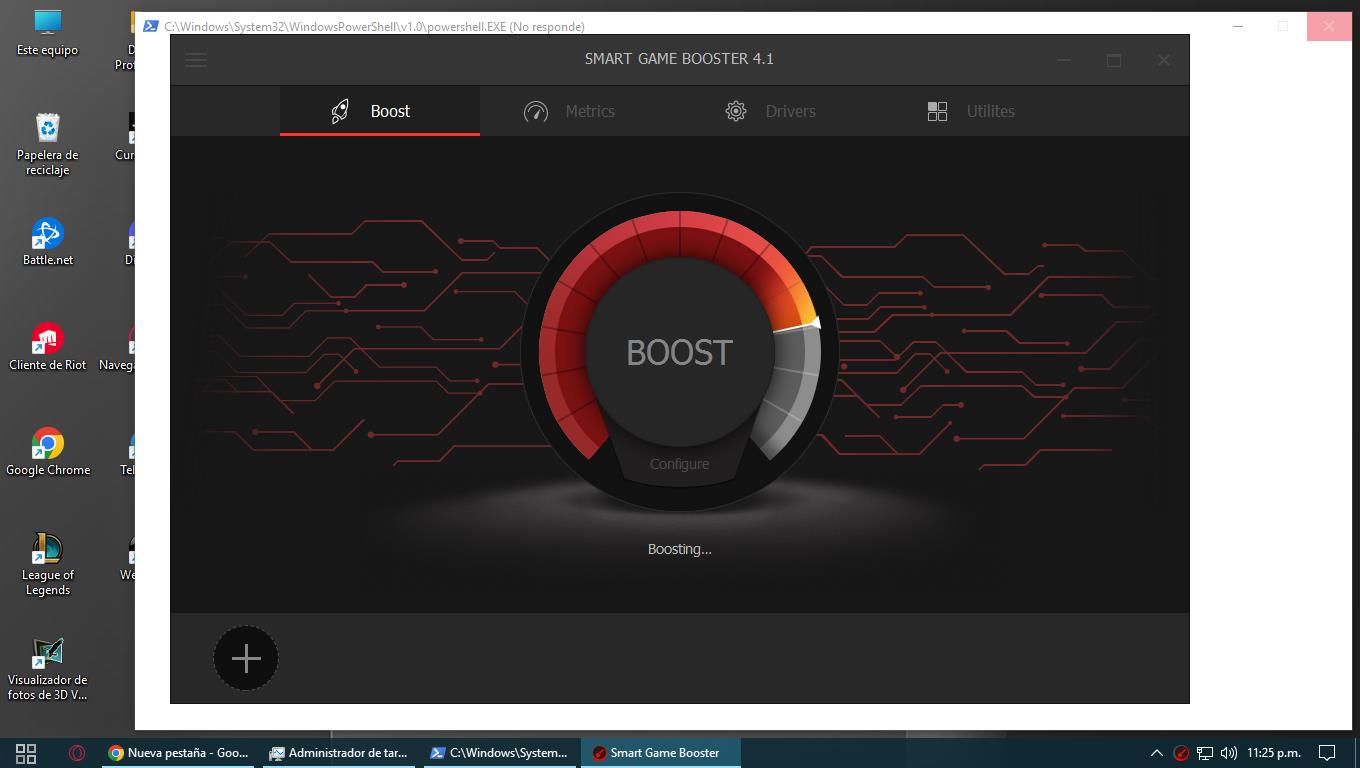The height and width of the screenshot is (768, 1360).
Task: Add a game with the plus button
Action: 246,658
